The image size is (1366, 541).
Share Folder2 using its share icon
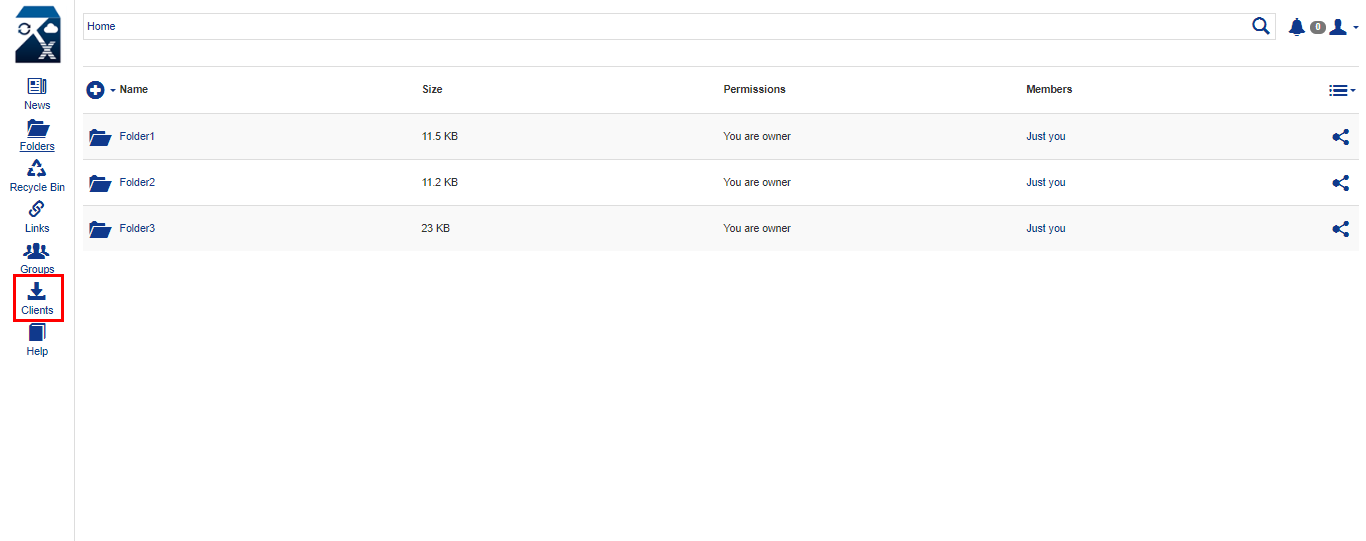(1341, 183)
